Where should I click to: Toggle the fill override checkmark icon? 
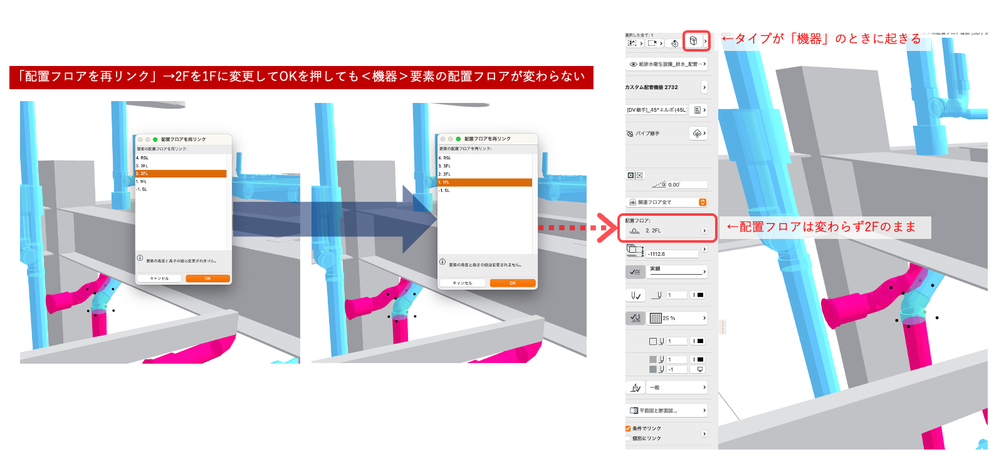(x=635, y=318)
